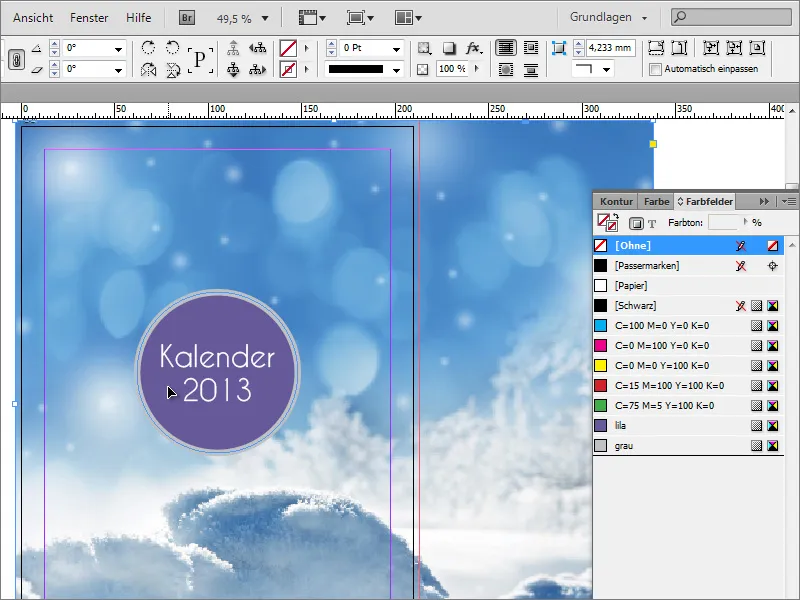Screen dimensions: 800x600
Task: Open the Hilfe menu
Action: coord(139,18)
